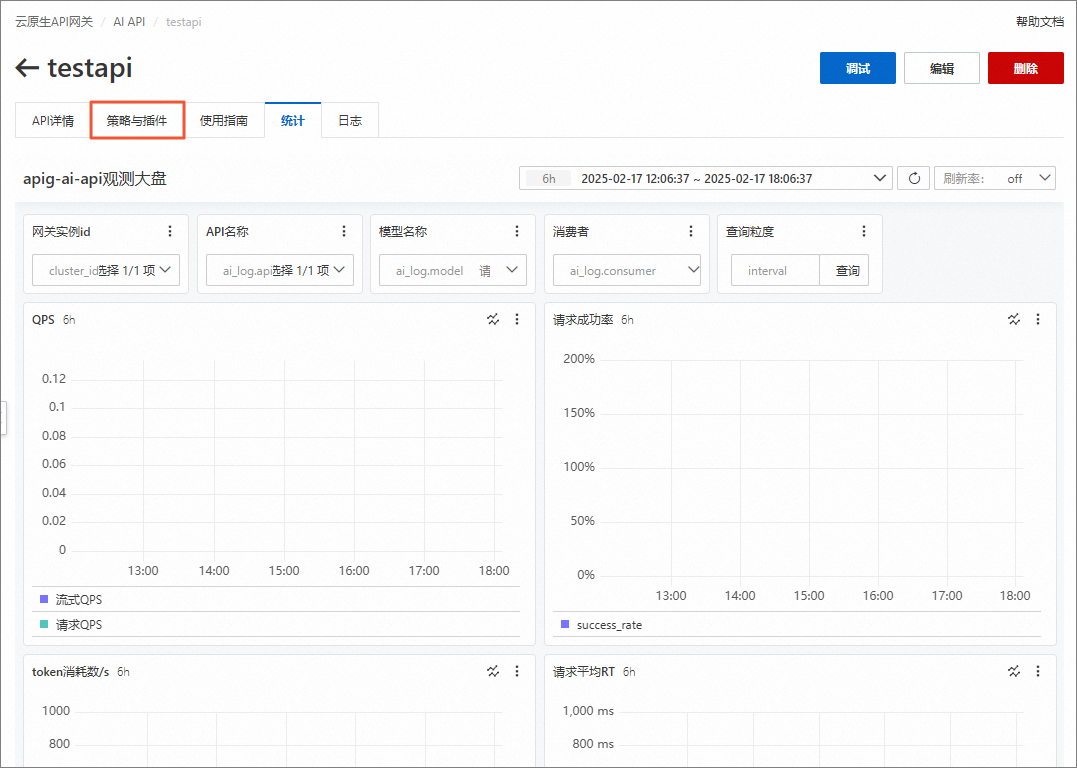Image resolution: width=1077 pixels, height=768 pixels.
Task: Click the left edge sidebar collapse handle
Action: [3, 418]
